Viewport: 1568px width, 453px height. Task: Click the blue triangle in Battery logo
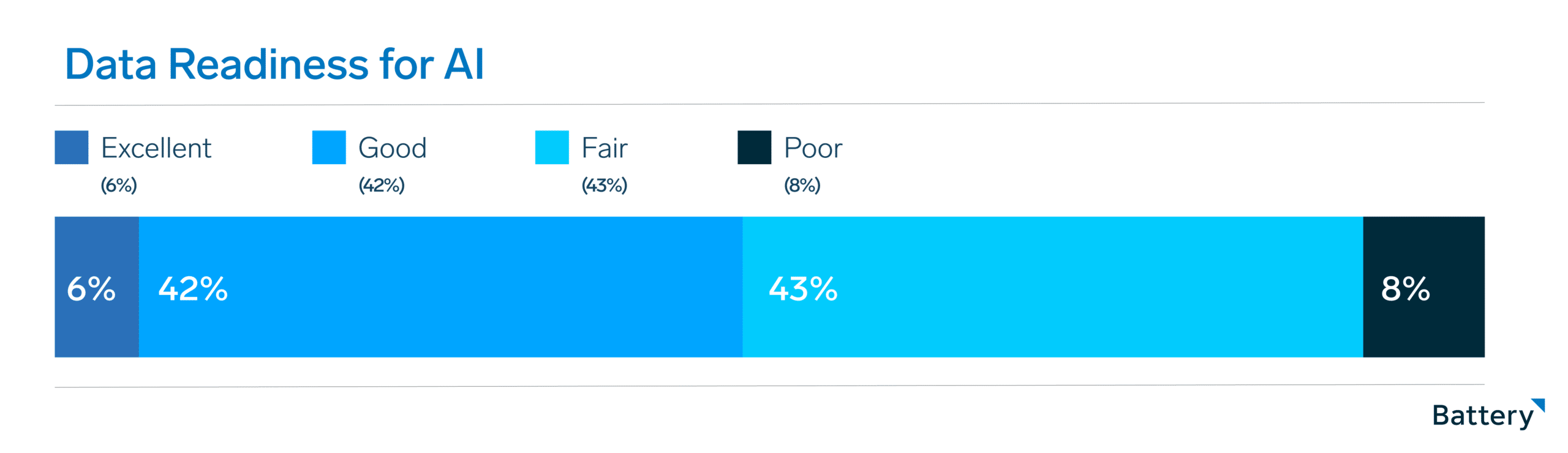pyautogui.click(x=1539, y=405)
